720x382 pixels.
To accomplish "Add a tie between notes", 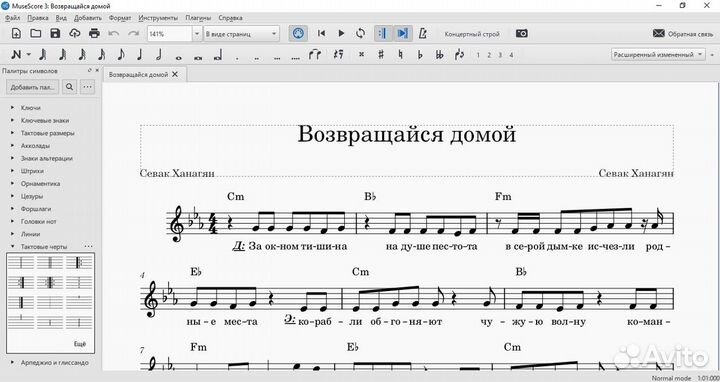I will (315, 55).
